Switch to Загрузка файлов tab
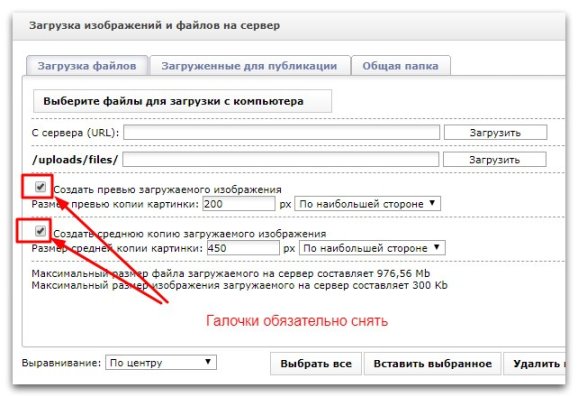The height and width of the screenshot is (396, 578). pos(87,66)
